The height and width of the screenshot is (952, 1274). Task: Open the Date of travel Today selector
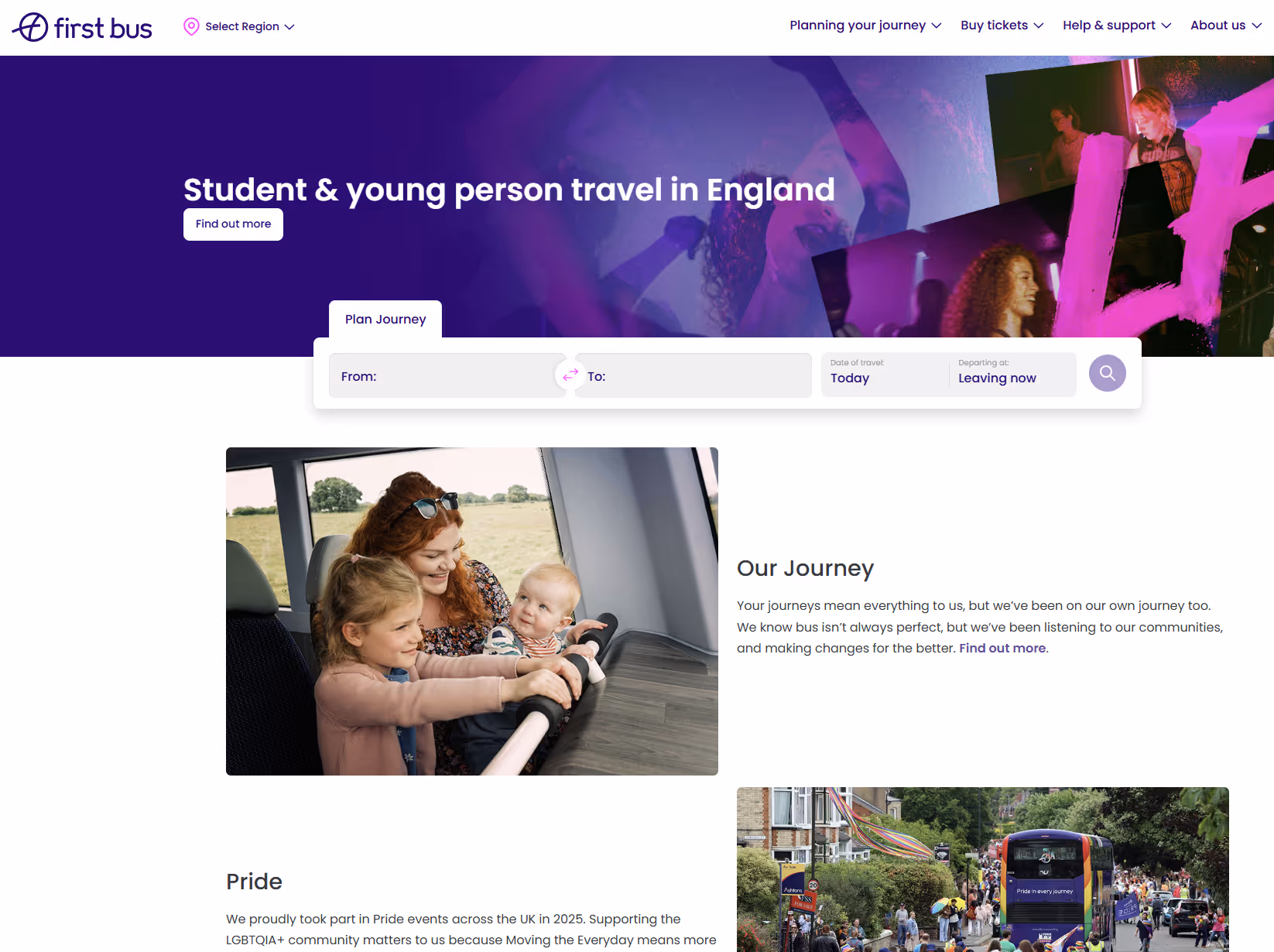(x=885, y=375)
